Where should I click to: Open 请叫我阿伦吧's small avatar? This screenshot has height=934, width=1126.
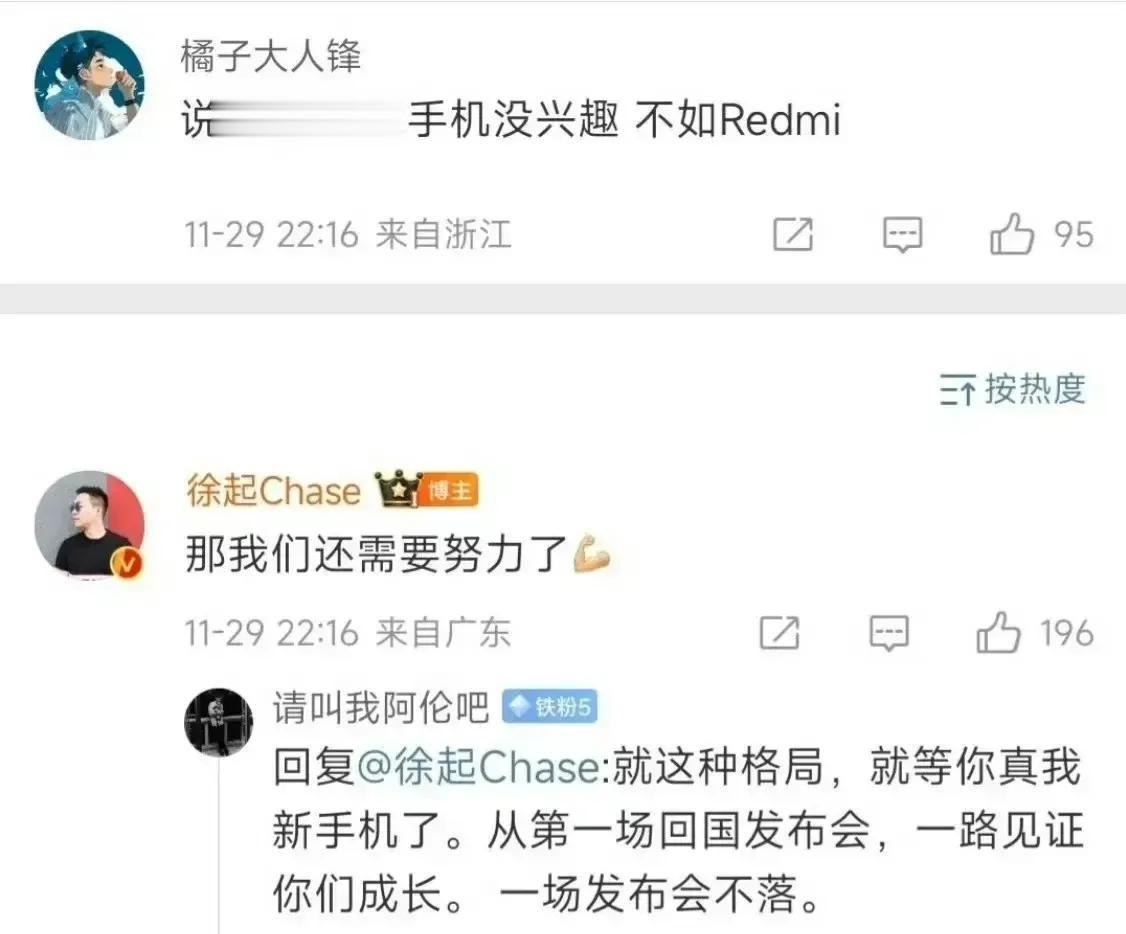[218, 721]
